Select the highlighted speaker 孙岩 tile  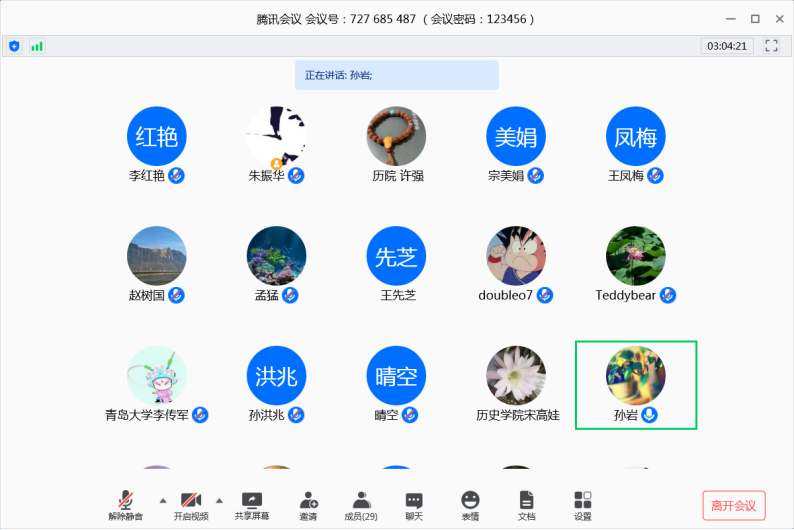636,385
